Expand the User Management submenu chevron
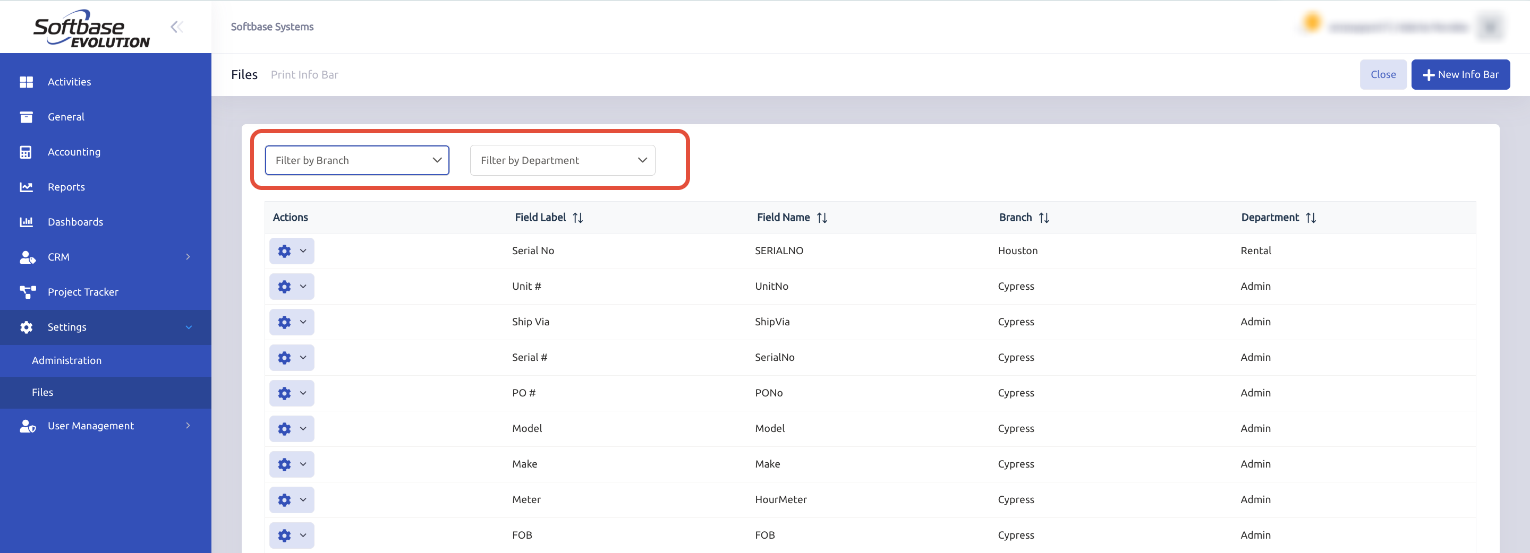This screenshot has width=1530, height=553. 188,426
